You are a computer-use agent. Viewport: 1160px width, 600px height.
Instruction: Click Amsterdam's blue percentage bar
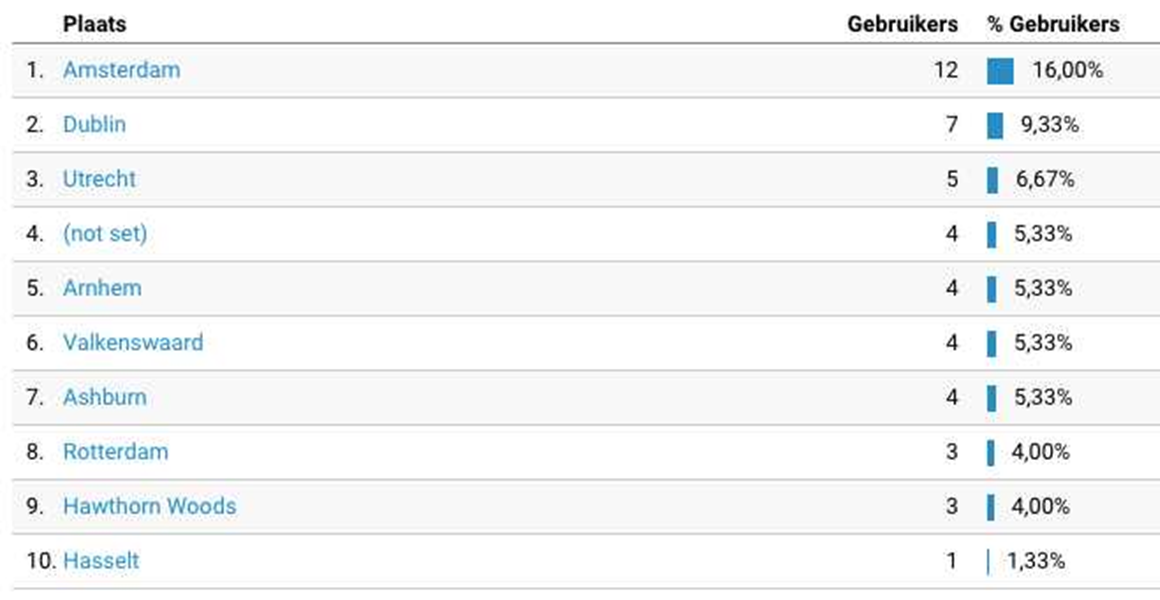1000,71
